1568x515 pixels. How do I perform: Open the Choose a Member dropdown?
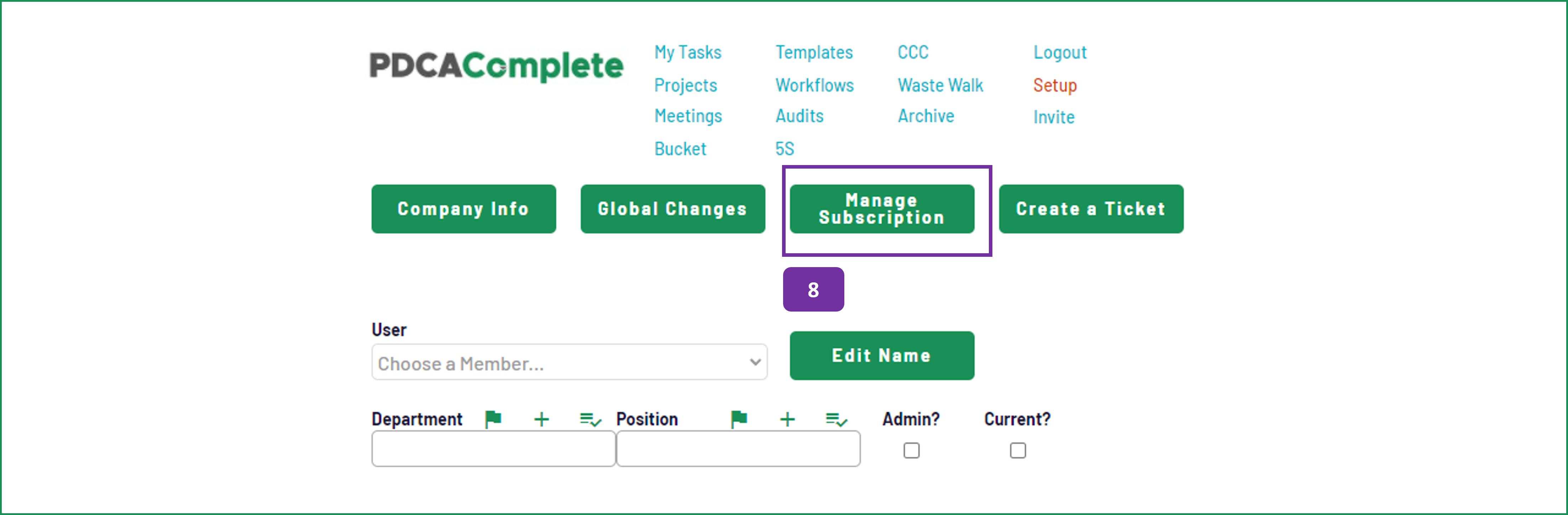(569, 362)
